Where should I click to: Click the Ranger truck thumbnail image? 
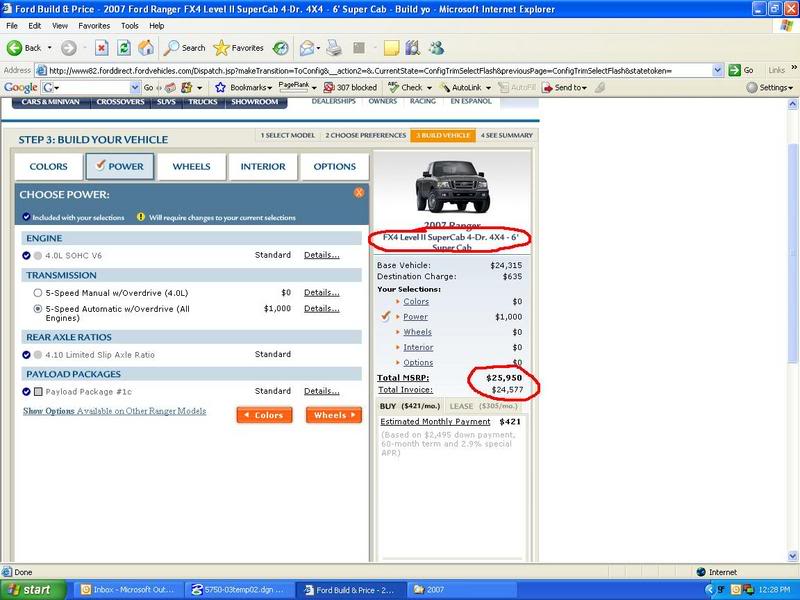453,186
